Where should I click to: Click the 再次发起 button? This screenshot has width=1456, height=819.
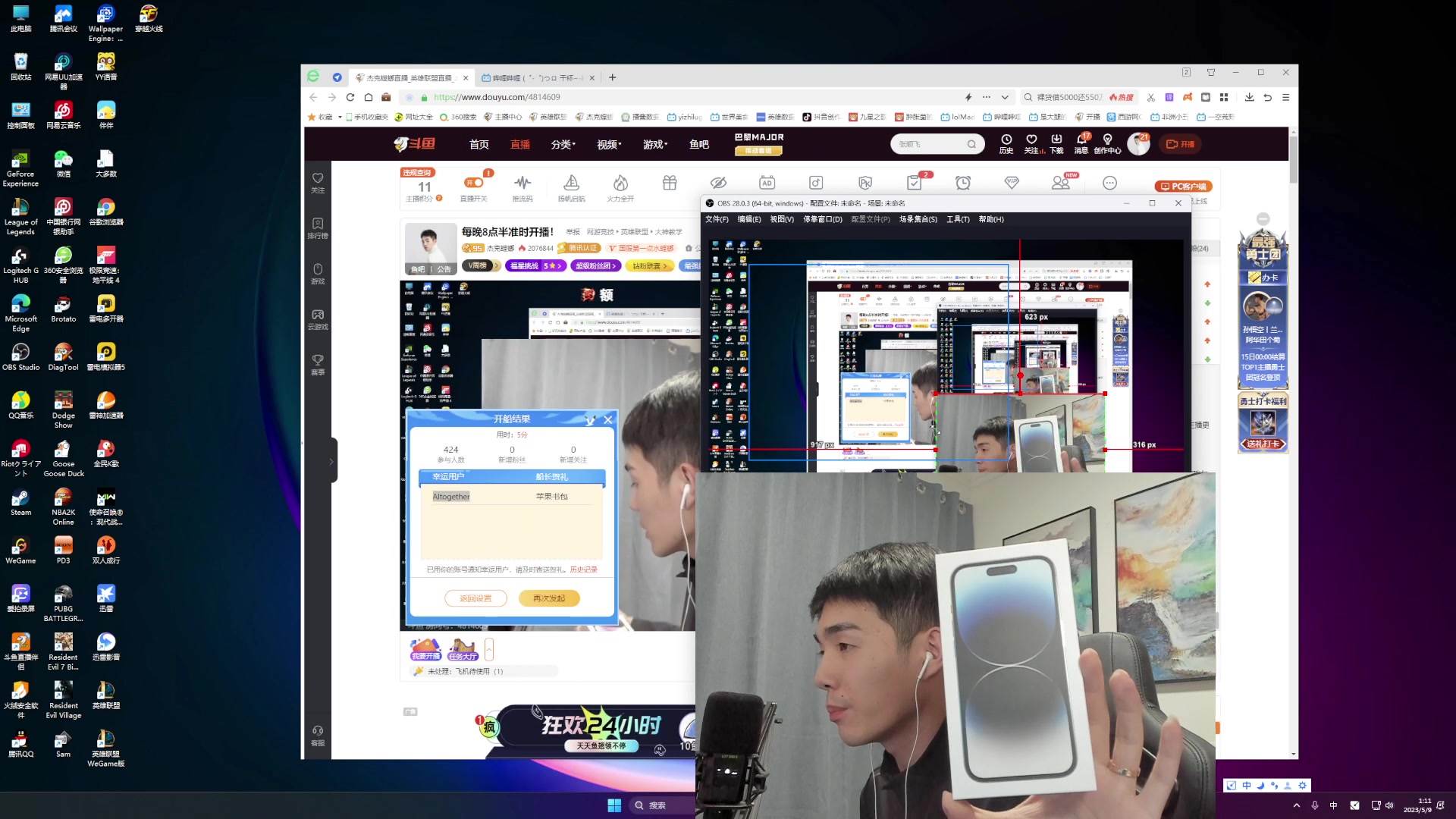pyautogui.click(x=549, y=598)
